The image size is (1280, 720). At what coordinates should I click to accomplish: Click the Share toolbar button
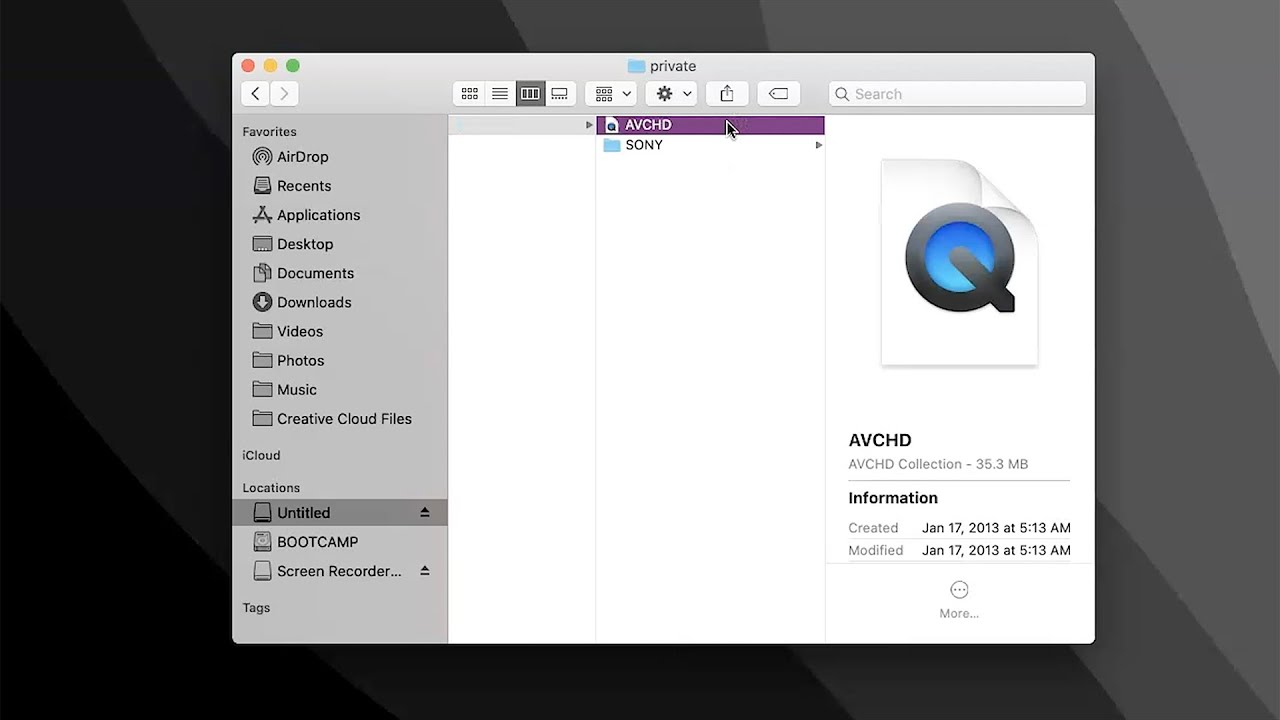click(x=727, y=93)
